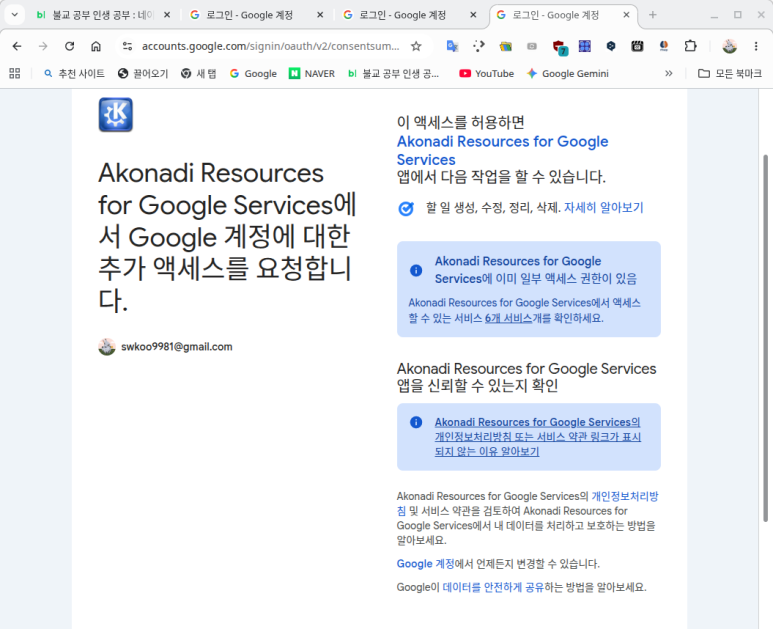Click the 자세히 알아보기 link
Image resolution: width=773 pixels, height=629 pixels.
(603, 208)
